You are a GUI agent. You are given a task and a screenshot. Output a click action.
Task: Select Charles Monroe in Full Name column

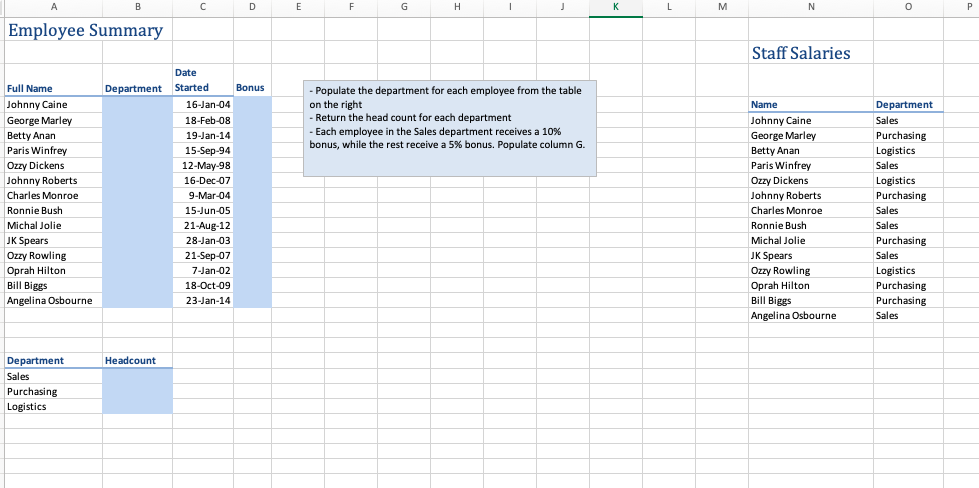(54, 195)
